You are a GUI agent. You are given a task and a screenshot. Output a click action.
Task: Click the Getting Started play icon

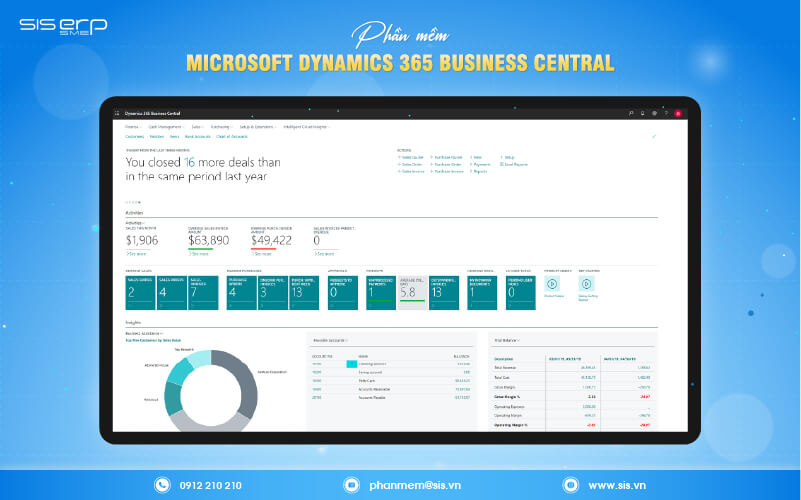click(x=586, y=284)
